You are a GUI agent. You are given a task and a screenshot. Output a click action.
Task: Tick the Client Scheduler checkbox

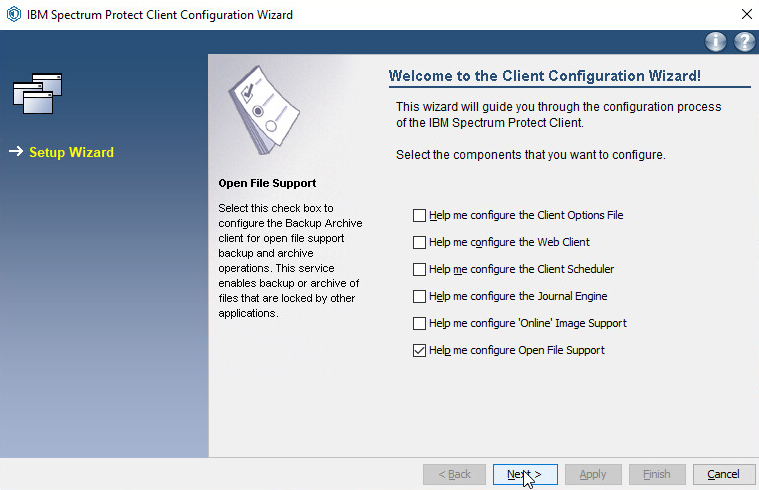tap(419, 269)
